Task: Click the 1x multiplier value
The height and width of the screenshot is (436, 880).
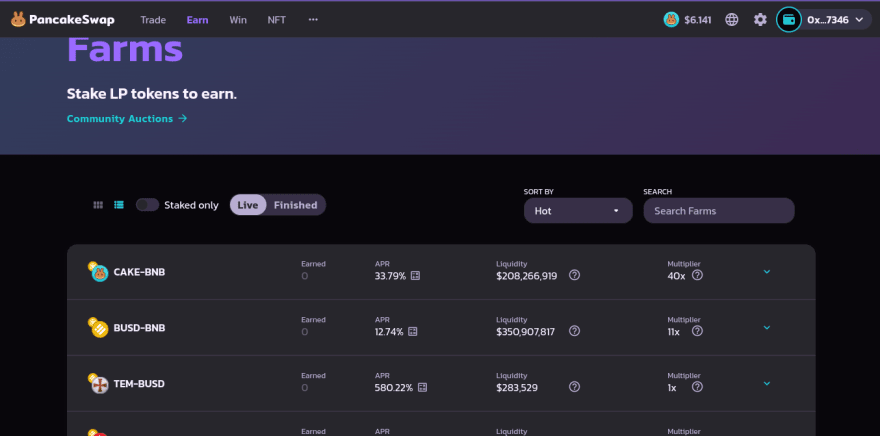Action: click(672, 388)
